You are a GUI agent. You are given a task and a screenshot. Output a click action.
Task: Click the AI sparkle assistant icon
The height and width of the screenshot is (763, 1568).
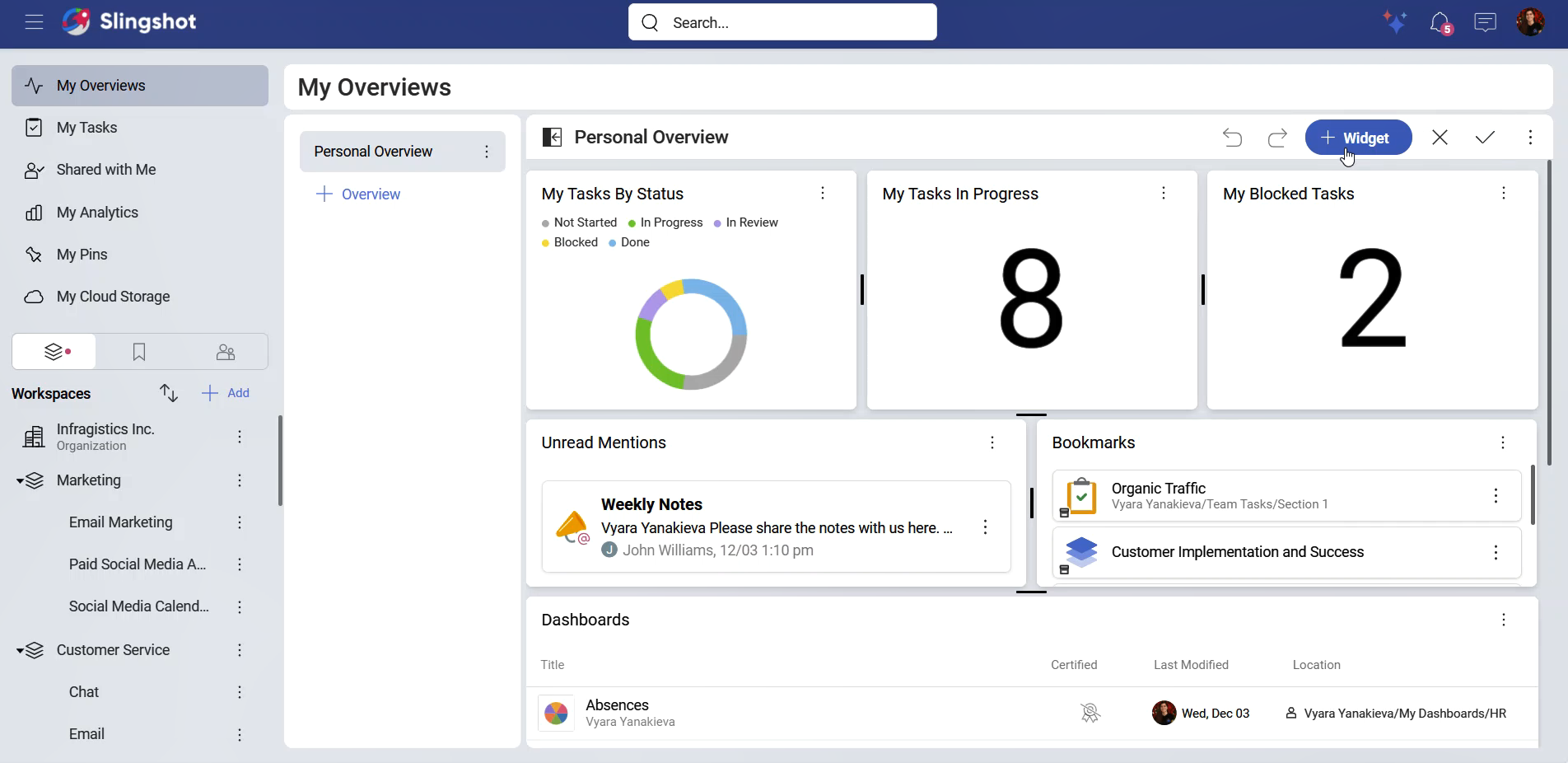(1394, 22)
